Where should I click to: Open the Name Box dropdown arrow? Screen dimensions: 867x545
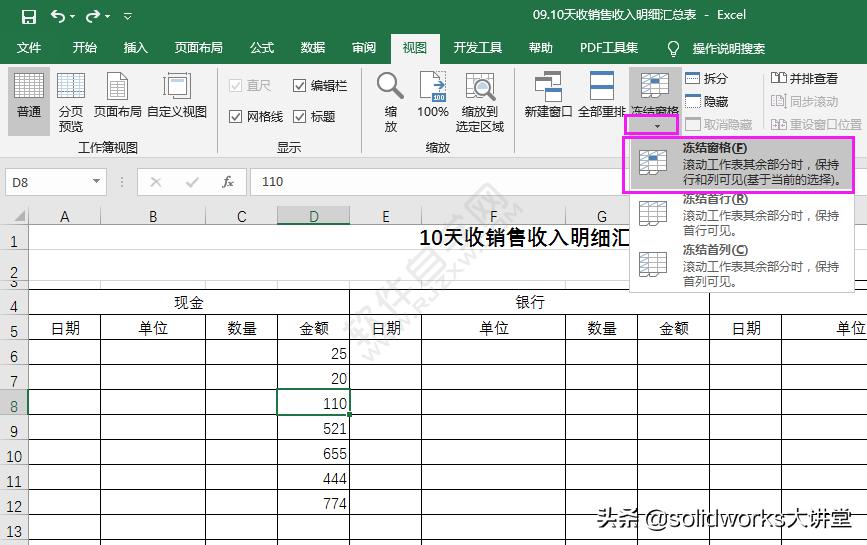[97, 181]
